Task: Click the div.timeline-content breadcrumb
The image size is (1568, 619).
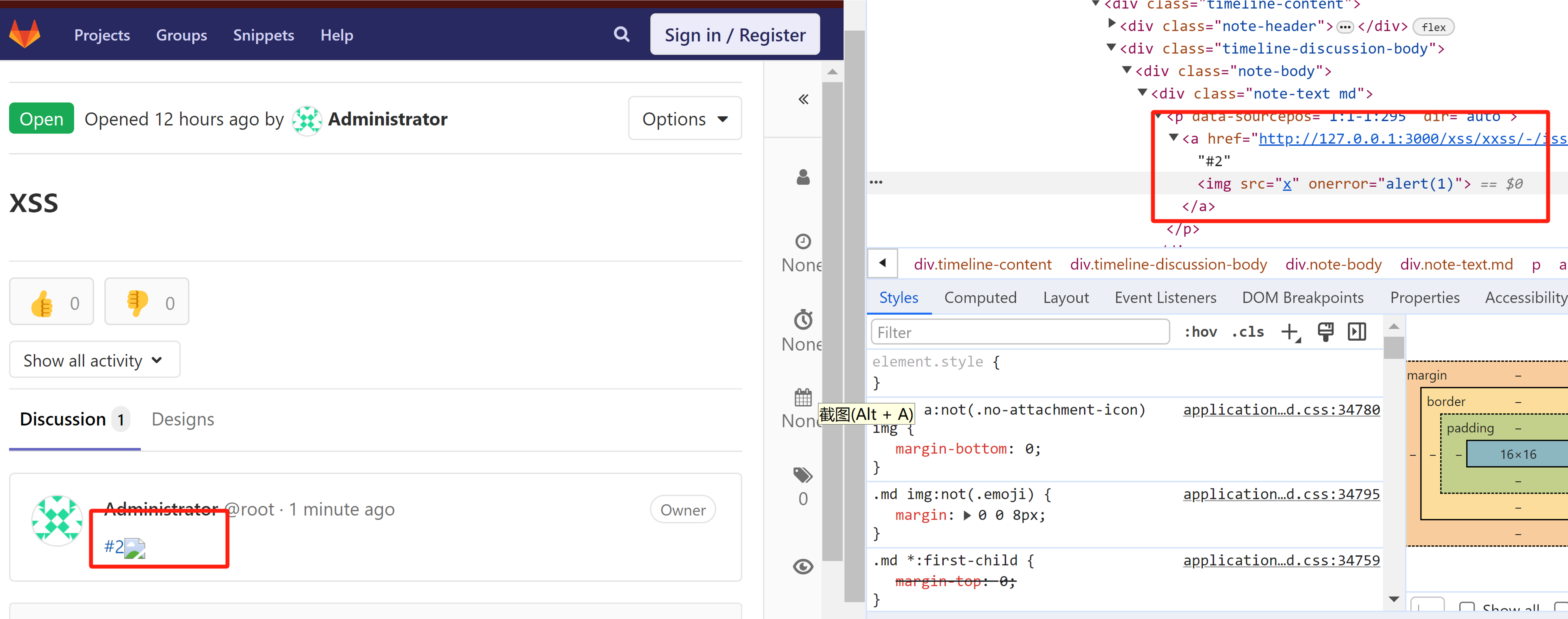Action: [x=983, y=264]
